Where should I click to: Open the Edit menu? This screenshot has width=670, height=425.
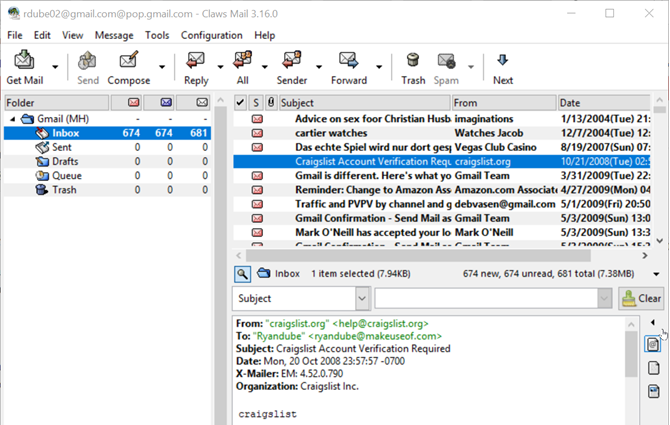(x=42, y=35)
